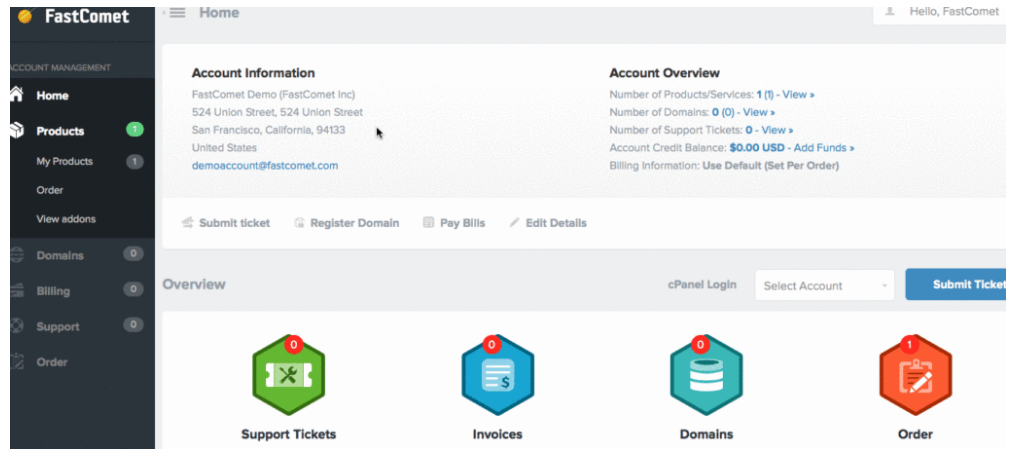The height and width of the screenshot is (459, 1018).
Task: Click the Invoices label under blue icon
Action: [497, 434]
